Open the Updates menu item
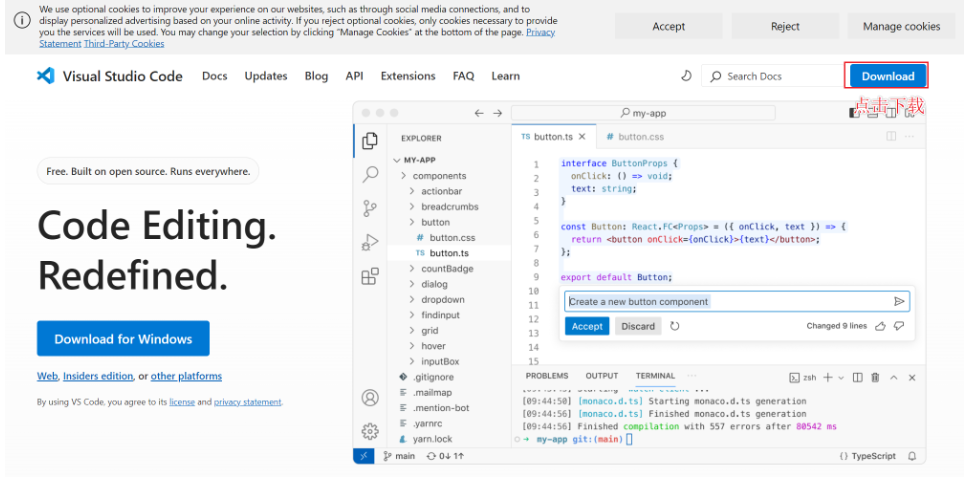The image size is (965, 480). point(266,76)
